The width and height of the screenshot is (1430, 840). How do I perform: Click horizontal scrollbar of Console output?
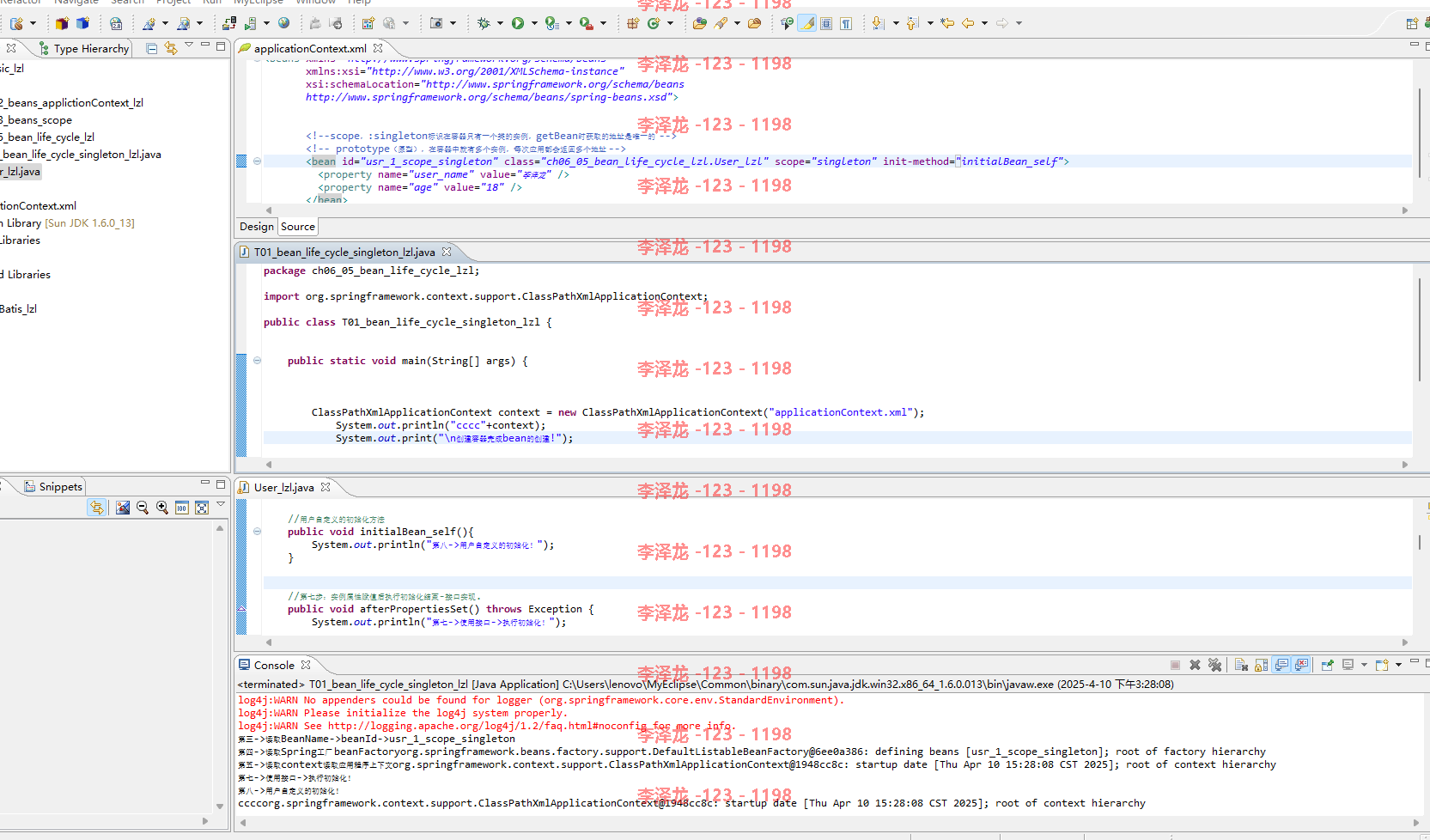click(828, 822)
